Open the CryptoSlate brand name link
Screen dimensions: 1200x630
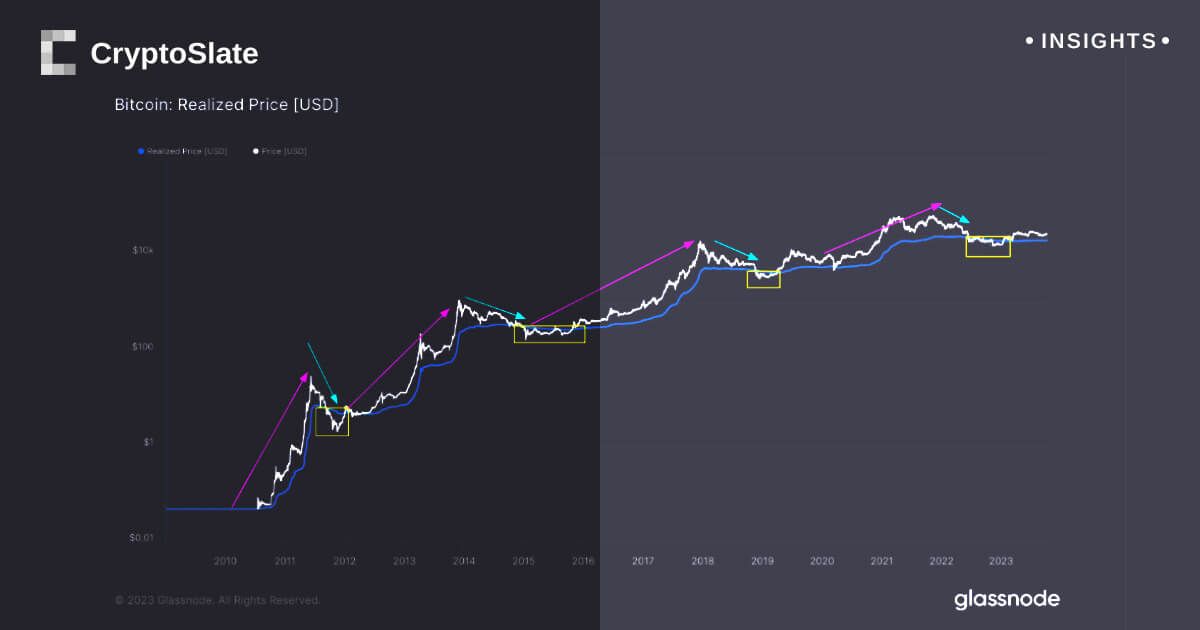[x=174, y=54]
